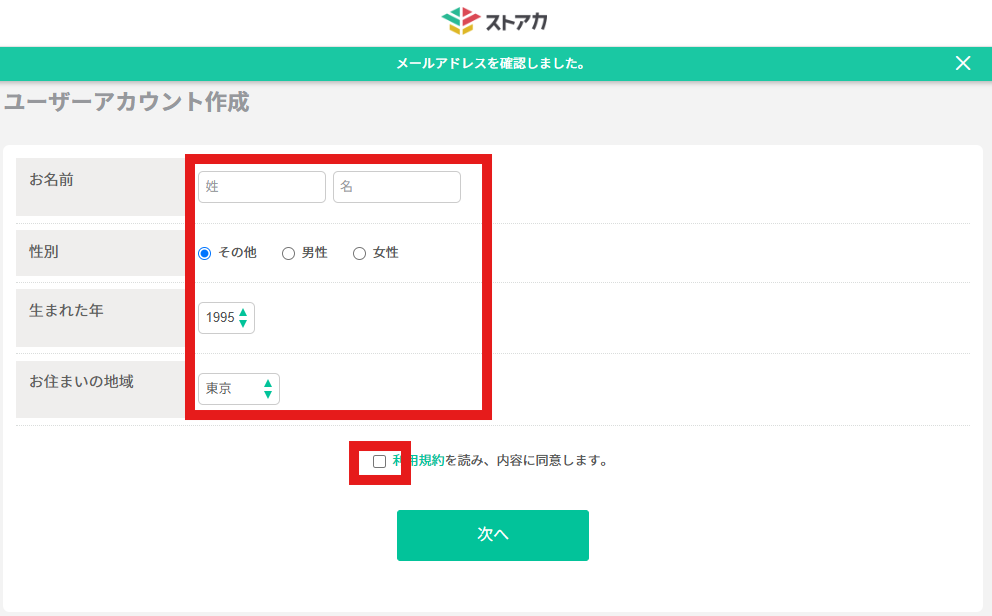The image size is (992, 616).
Task: Check the terms agreement checkbox
Action: (x=379, y=461)
